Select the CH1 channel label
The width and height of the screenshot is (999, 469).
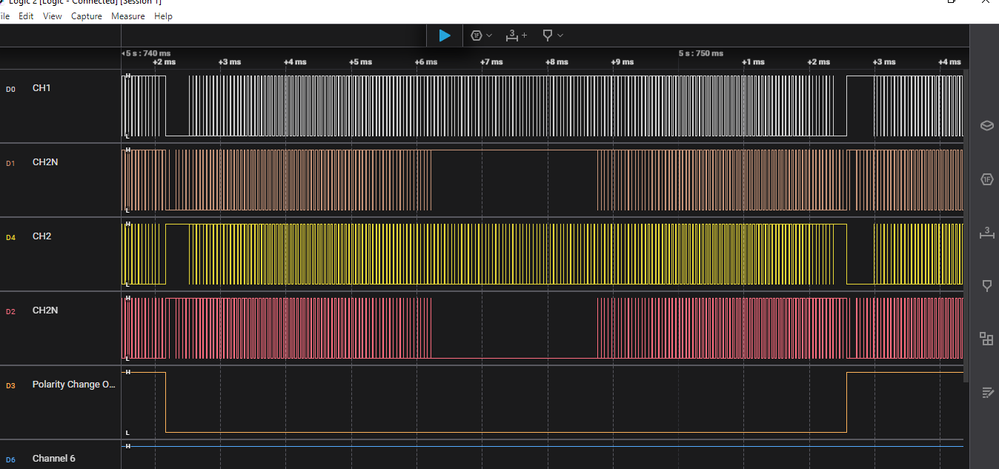coord(41,89)
